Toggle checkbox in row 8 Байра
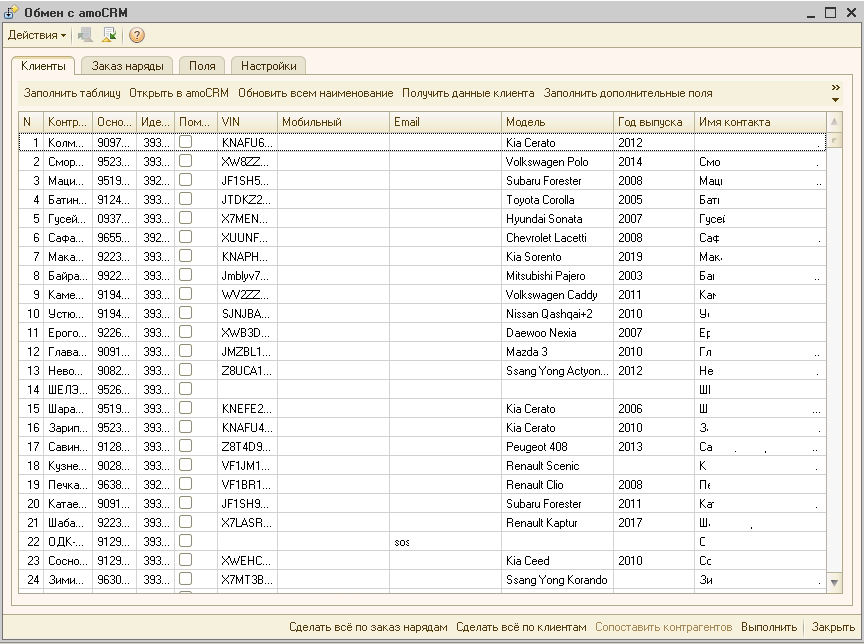864x644 pixels. pyautogui.click(x=186, y=275)
